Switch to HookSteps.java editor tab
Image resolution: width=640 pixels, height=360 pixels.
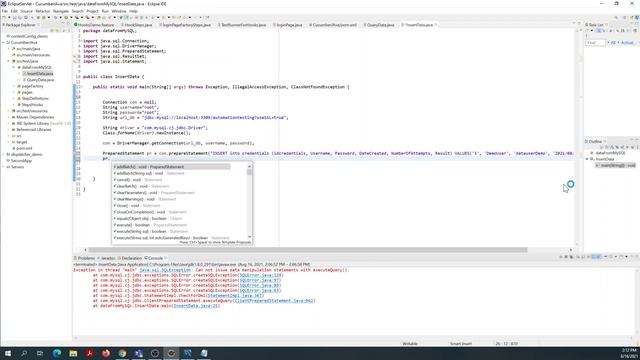pos(138,25)
